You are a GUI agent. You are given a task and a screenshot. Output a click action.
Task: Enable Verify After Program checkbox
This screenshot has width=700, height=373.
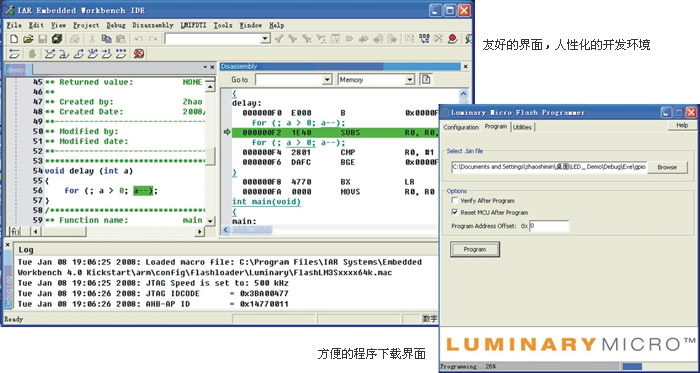[x=455, y=201]
